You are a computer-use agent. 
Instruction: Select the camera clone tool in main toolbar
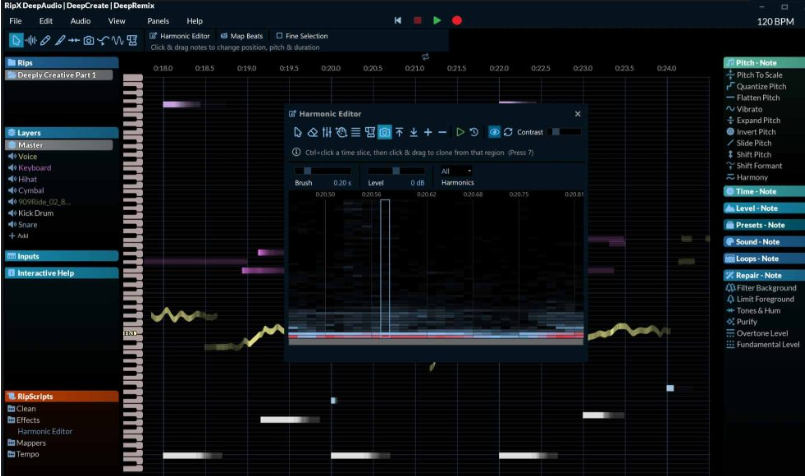tap(88, 40)
